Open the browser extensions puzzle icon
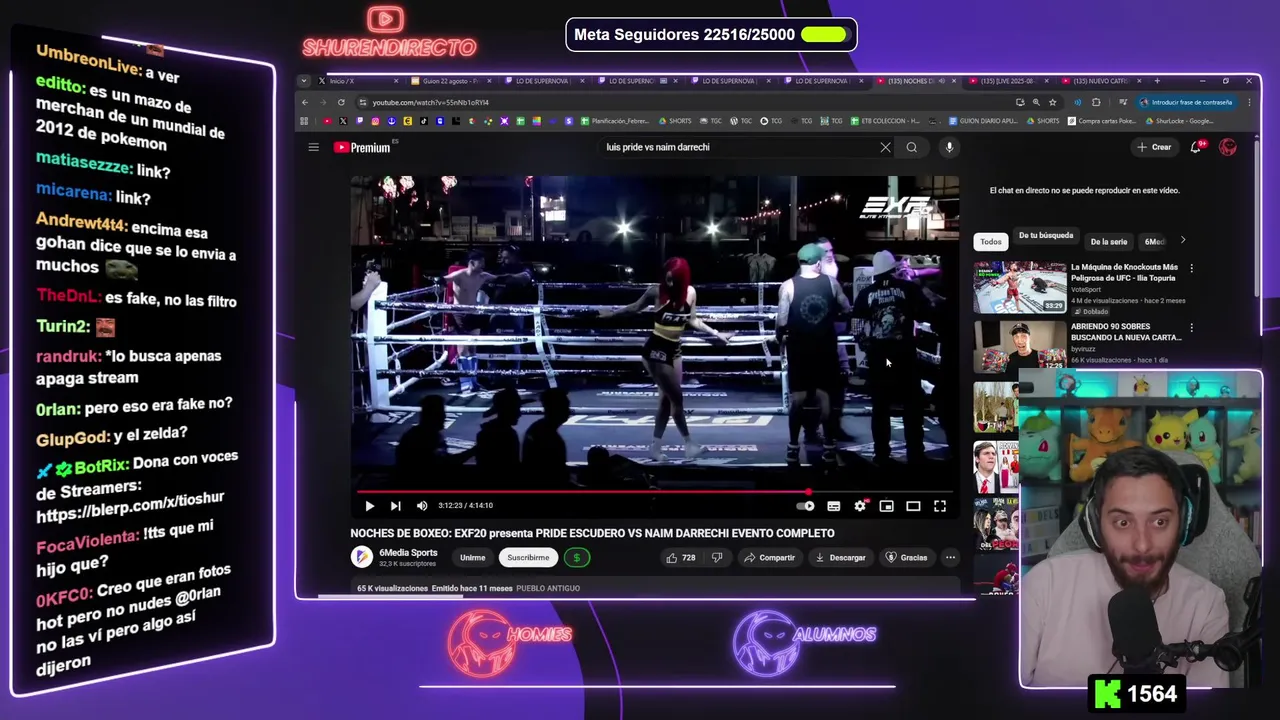 point(1096,102)
